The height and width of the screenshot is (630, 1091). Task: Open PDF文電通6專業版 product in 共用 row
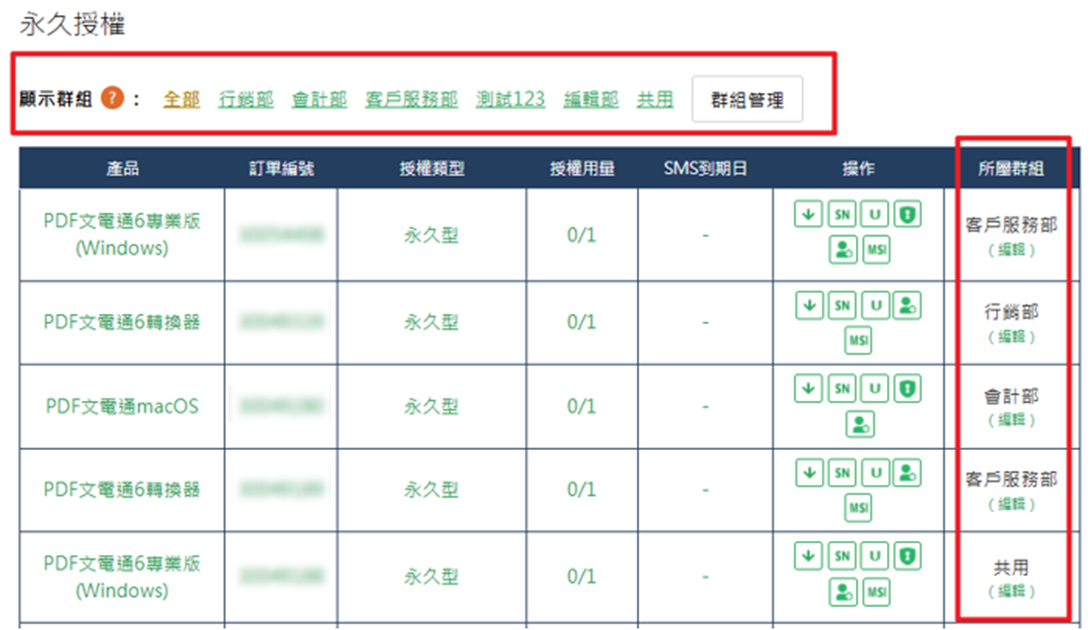[x=122, y=576]
